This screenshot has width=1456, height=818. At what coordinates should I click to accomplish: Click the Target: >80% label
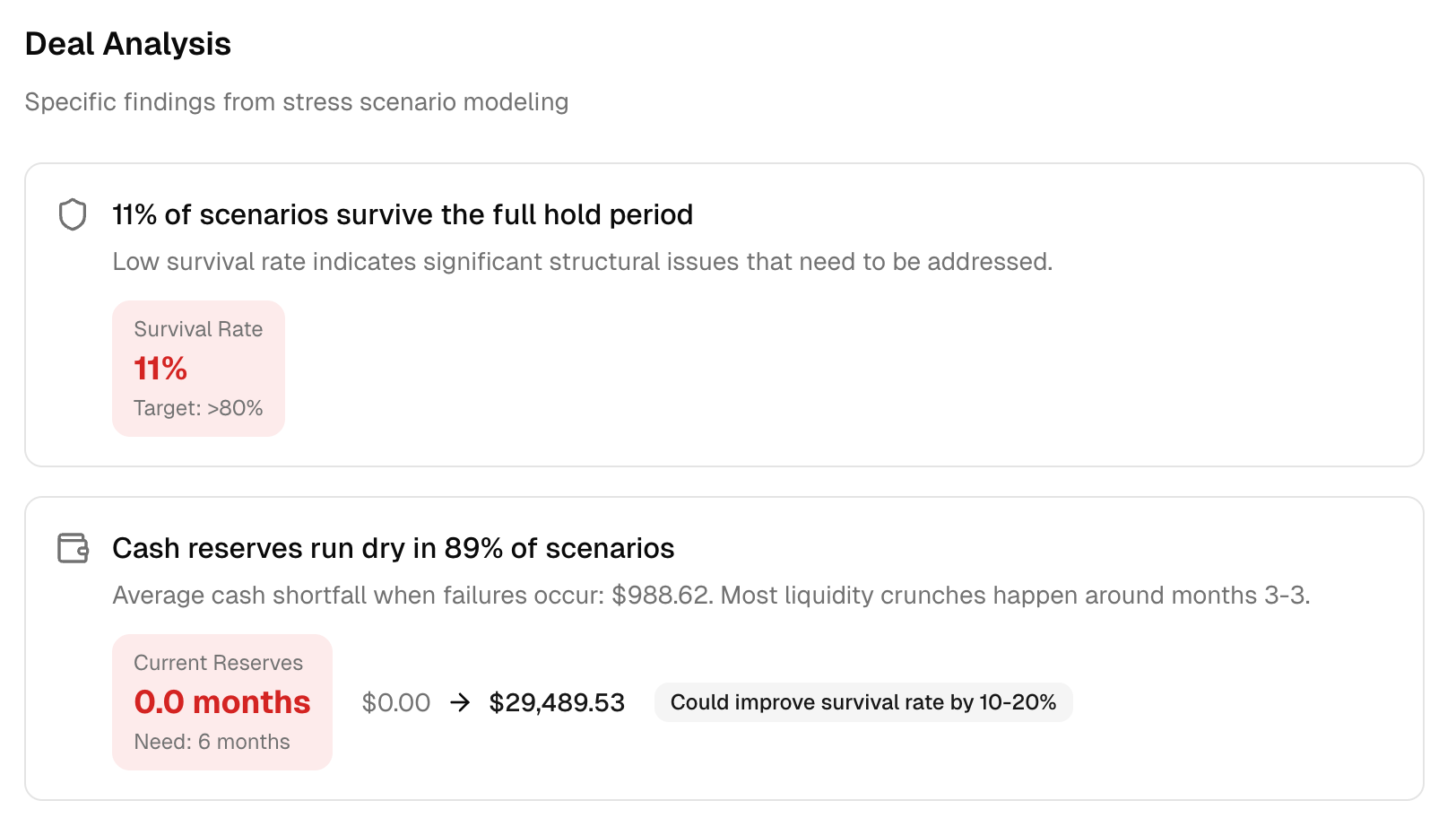[x=198, y=408]
